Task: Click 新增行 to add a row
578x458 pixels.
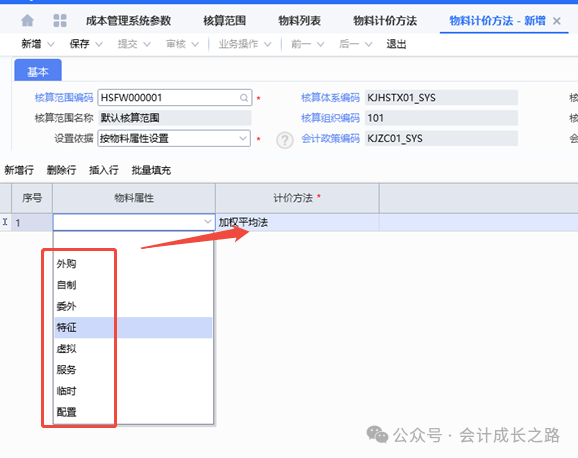Action: pos(19,170)
